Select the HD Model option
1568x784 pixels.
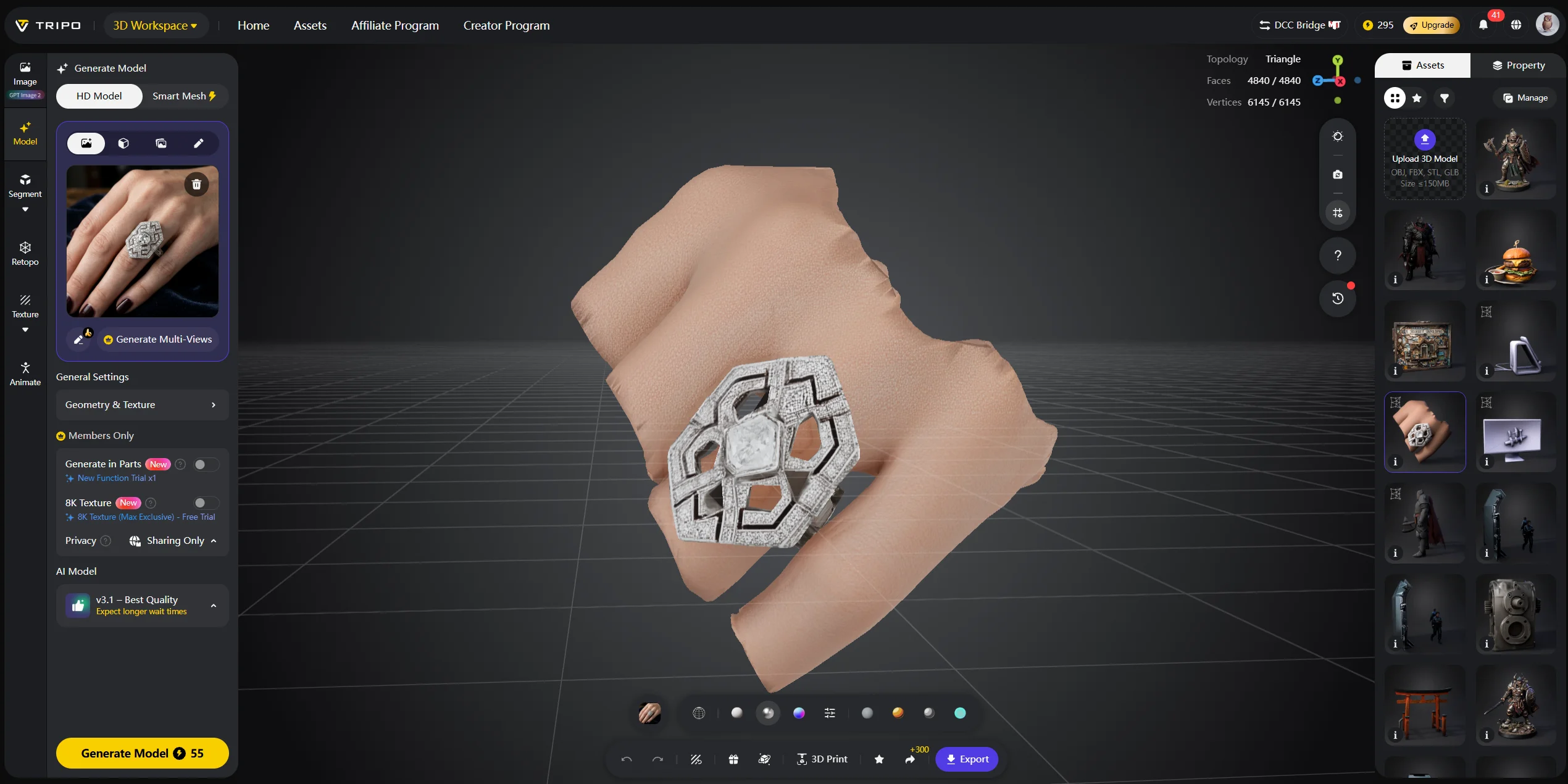click(x=99, y=96)
